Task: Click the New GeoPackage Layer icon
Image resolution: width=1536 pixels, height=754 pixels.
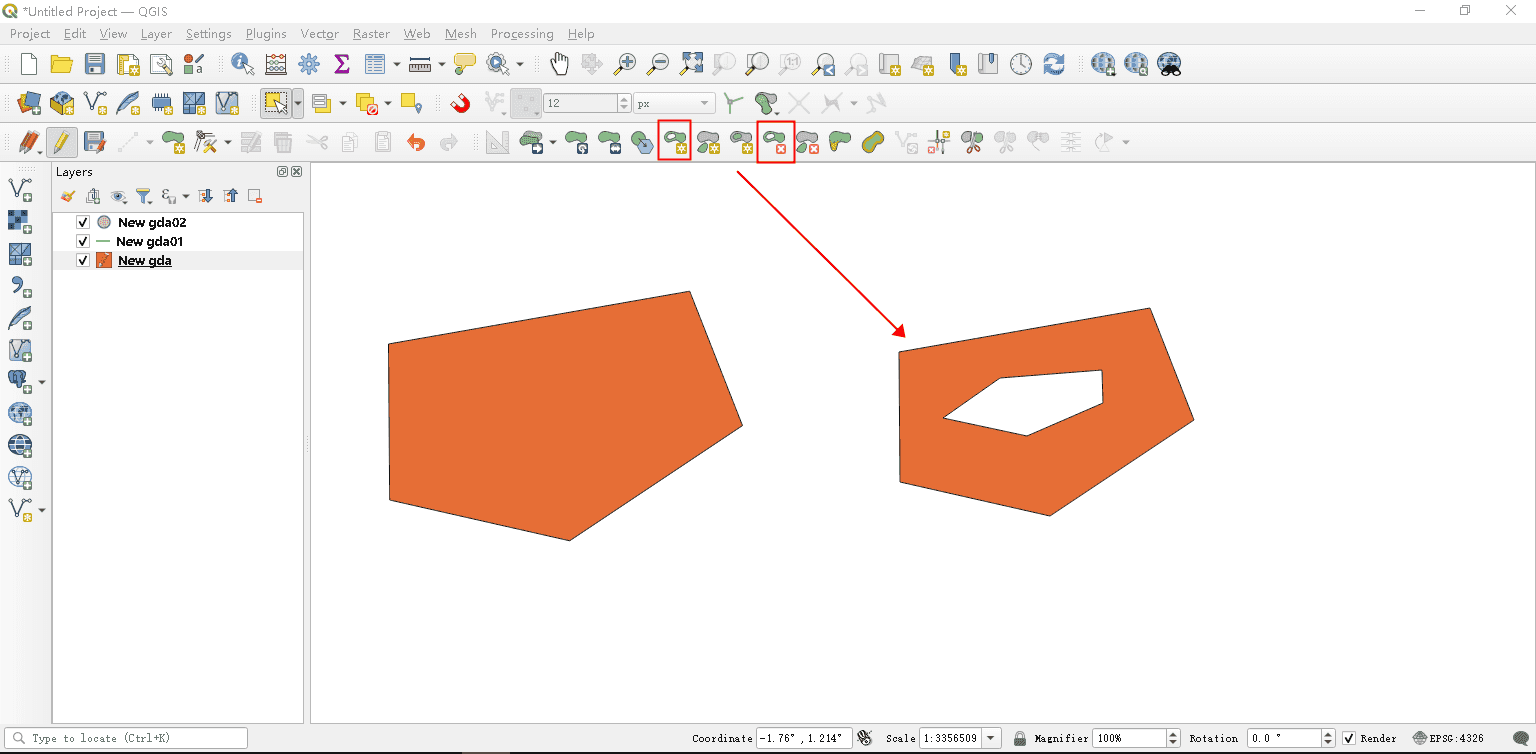Action: [62, 103]
